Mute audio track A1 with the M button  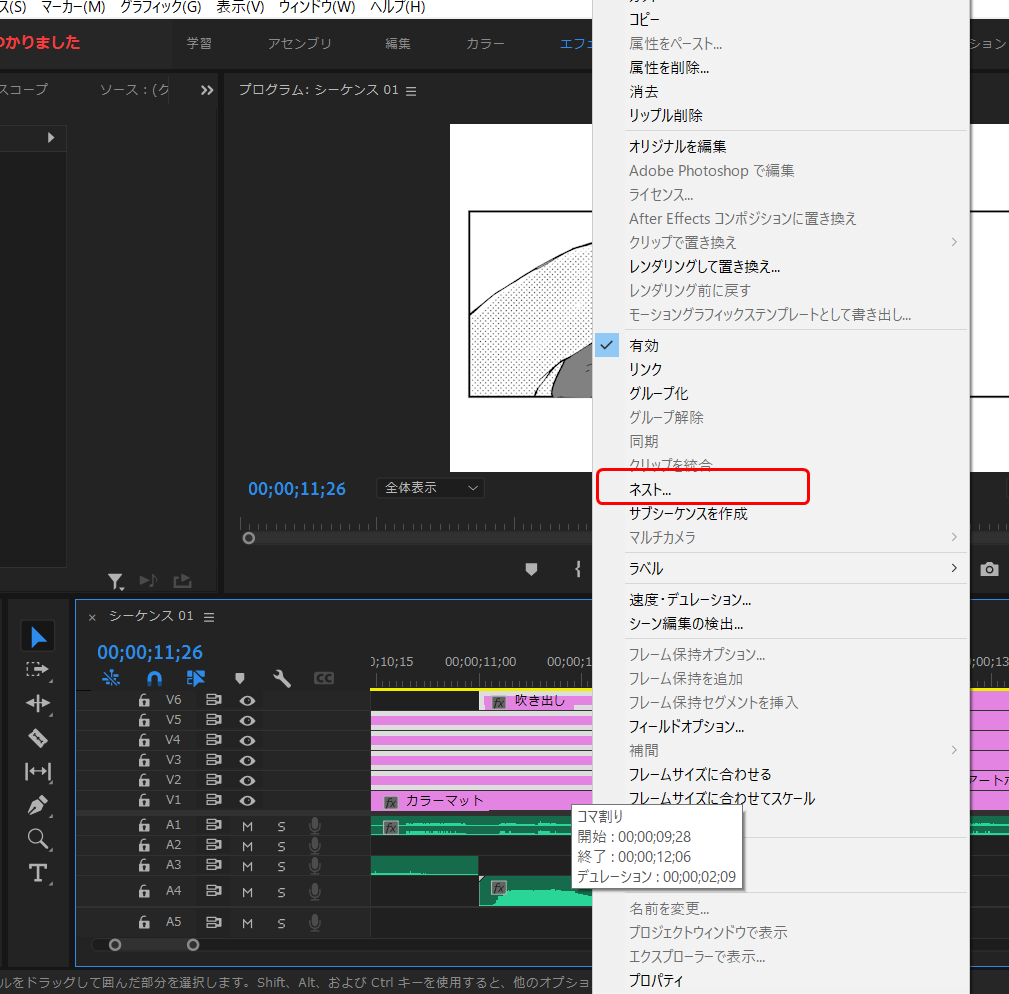click(x=246, y=826)
